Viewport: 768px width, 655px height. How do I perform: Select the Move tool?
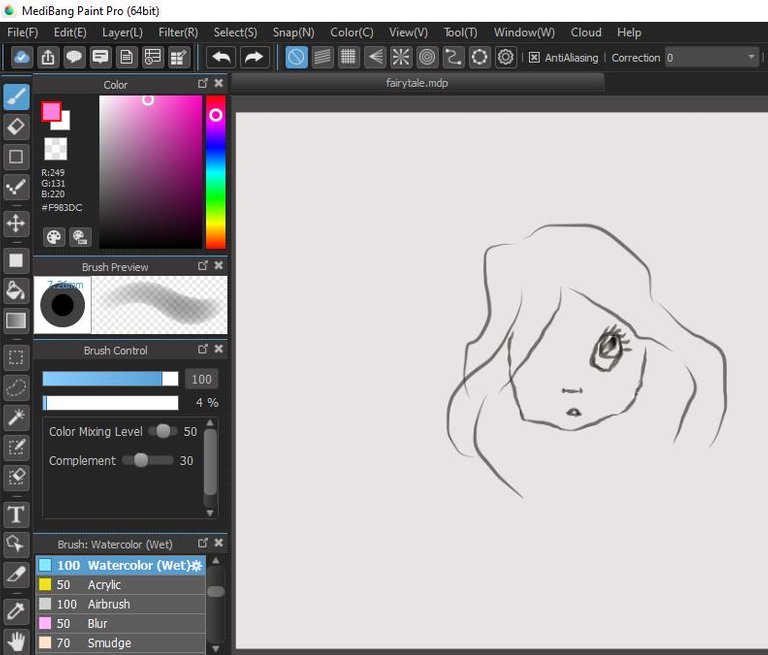point(16,223)
